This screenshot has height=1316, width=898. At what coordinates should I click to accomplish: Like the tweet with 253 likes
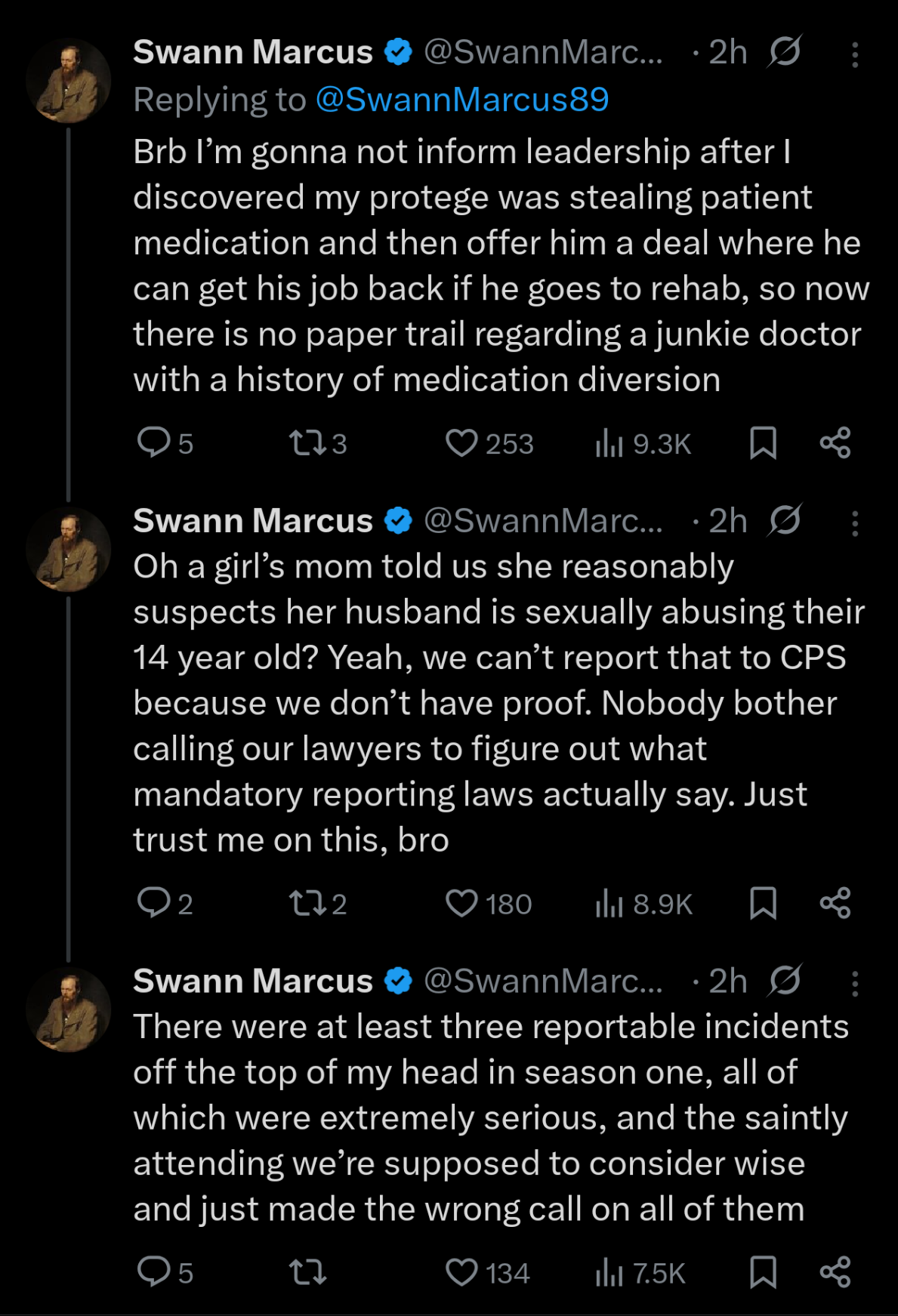(461, 443)
